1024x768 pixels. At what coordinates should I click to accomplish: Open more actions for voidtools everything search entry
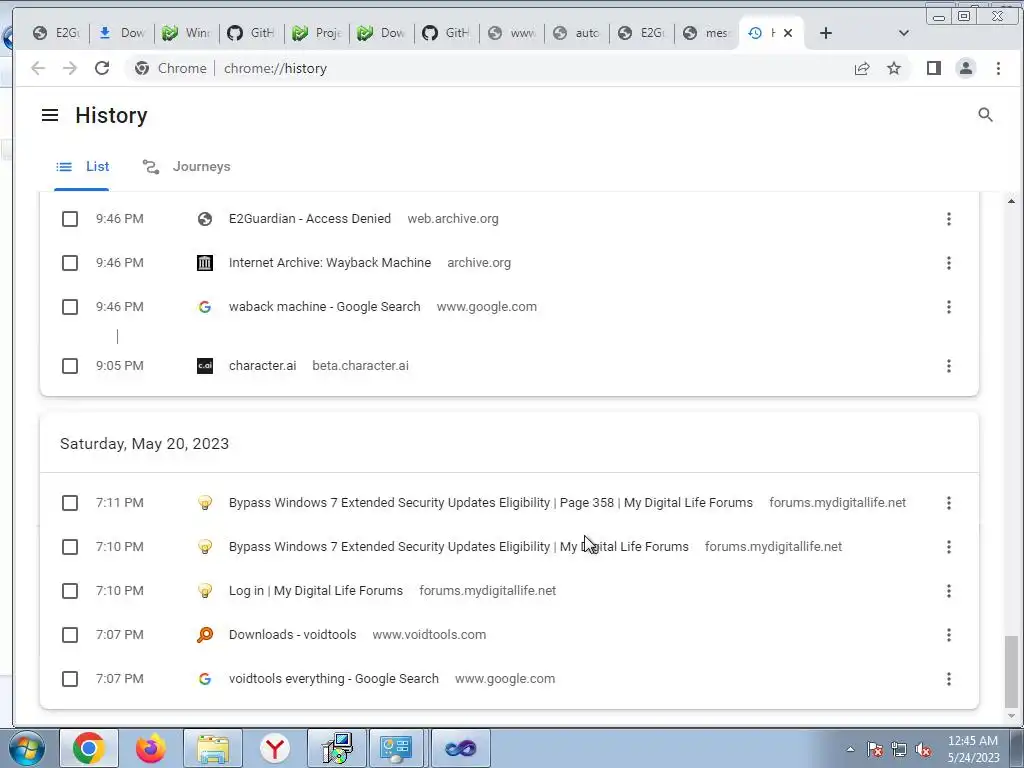(949, 679)
